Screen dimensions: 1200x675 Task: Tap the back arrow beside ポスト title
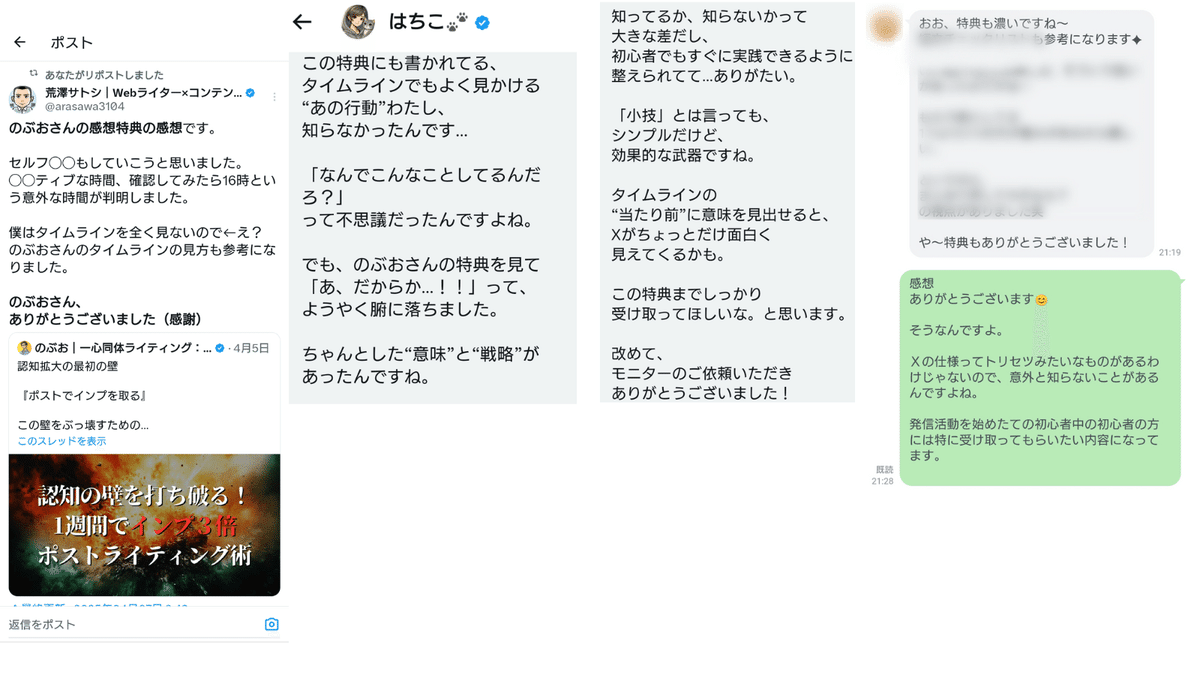click(20, 42)
